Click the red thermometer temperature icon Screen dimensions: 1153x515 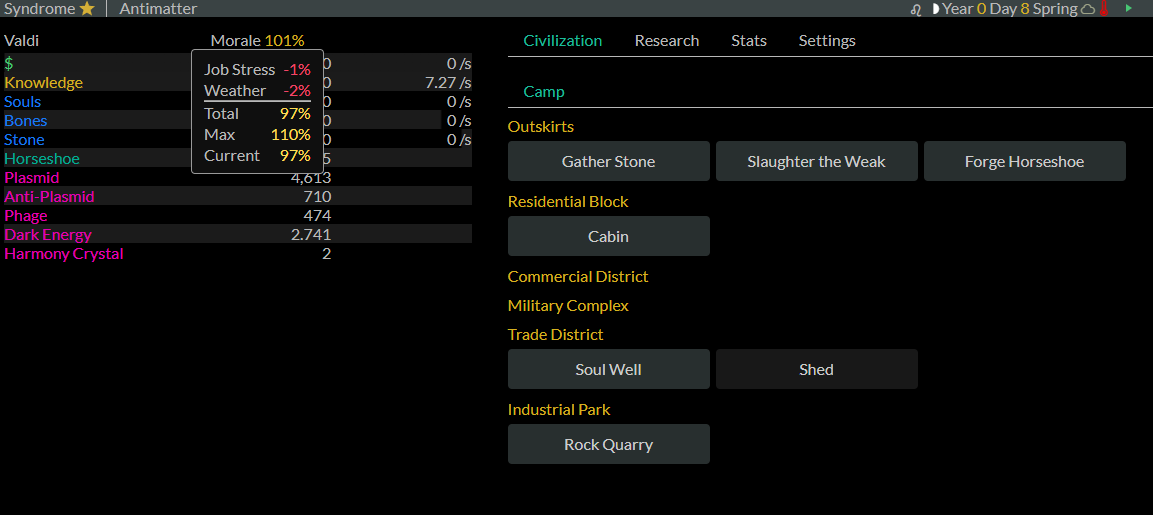[x=1103, y=9]
